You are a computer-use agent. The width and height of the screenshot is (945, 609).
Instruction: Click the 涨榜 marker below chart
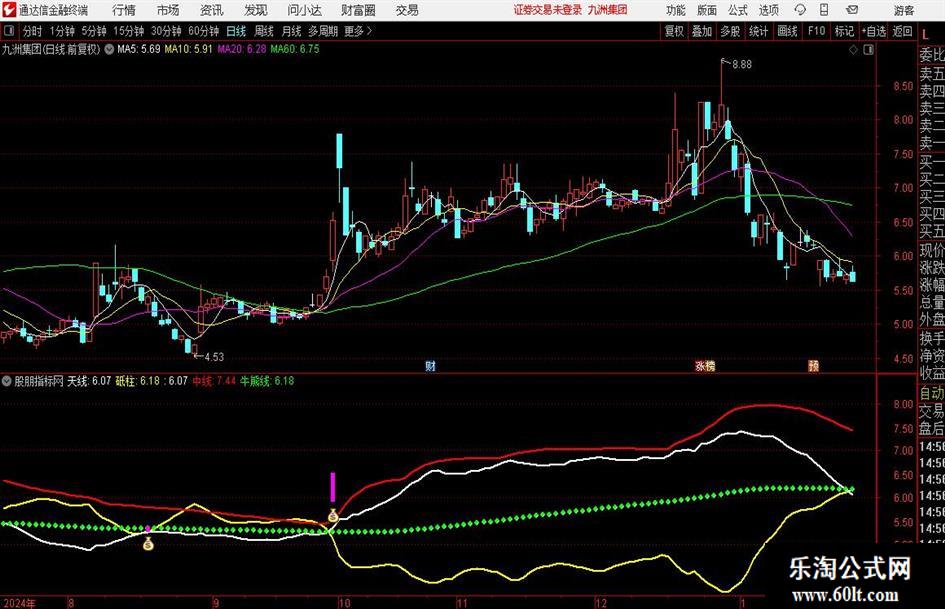(705, 366)
